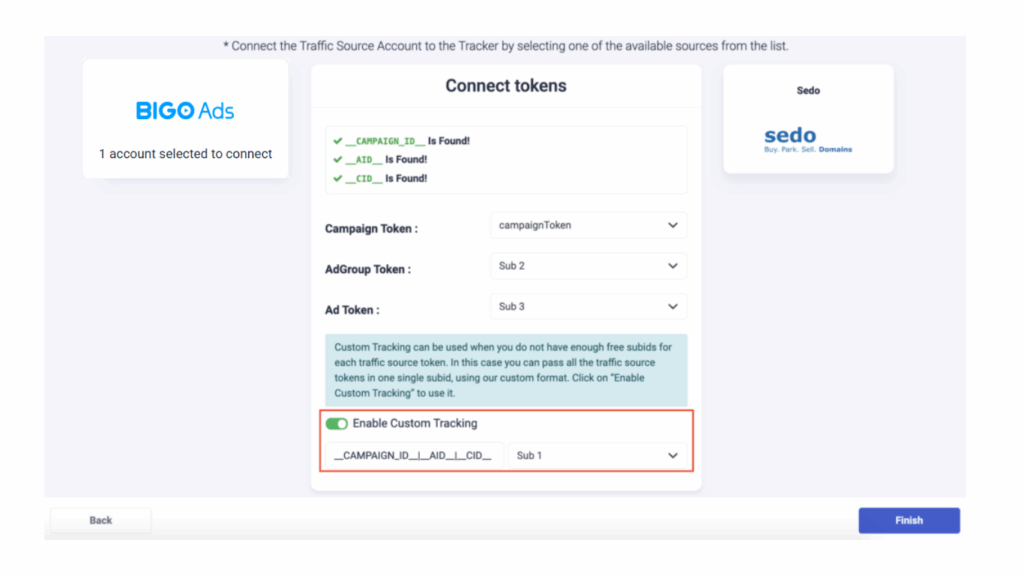Click the Finish button
This screenshot has height=576, width=1024.
pyautogui.click(x=909, y=520)
